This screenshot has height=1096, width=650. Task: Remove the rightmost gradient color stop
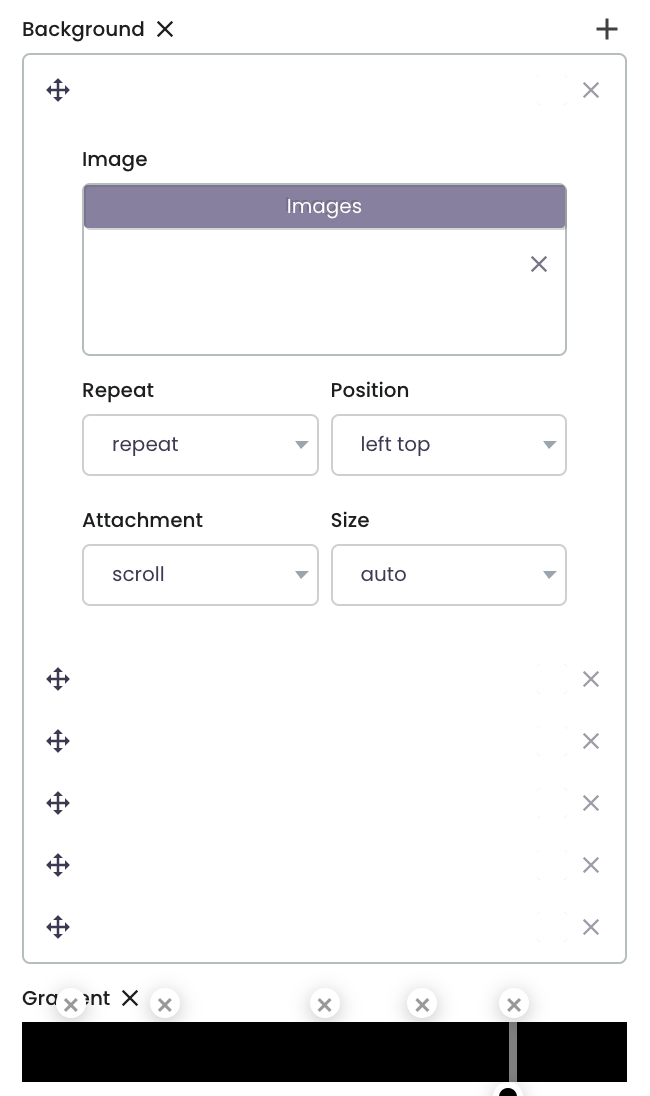pyautogui.click(x=514, y=1004)
